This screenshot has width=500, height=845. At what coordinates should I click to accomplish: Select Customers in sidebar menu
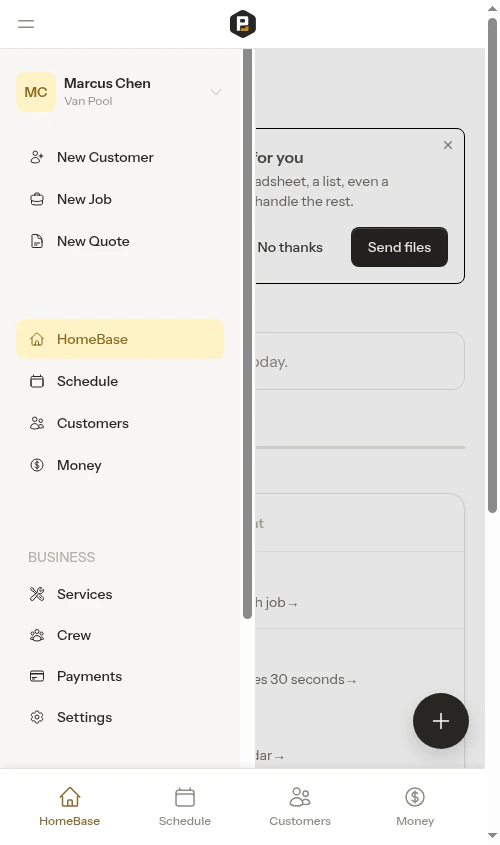pos(120,424)
